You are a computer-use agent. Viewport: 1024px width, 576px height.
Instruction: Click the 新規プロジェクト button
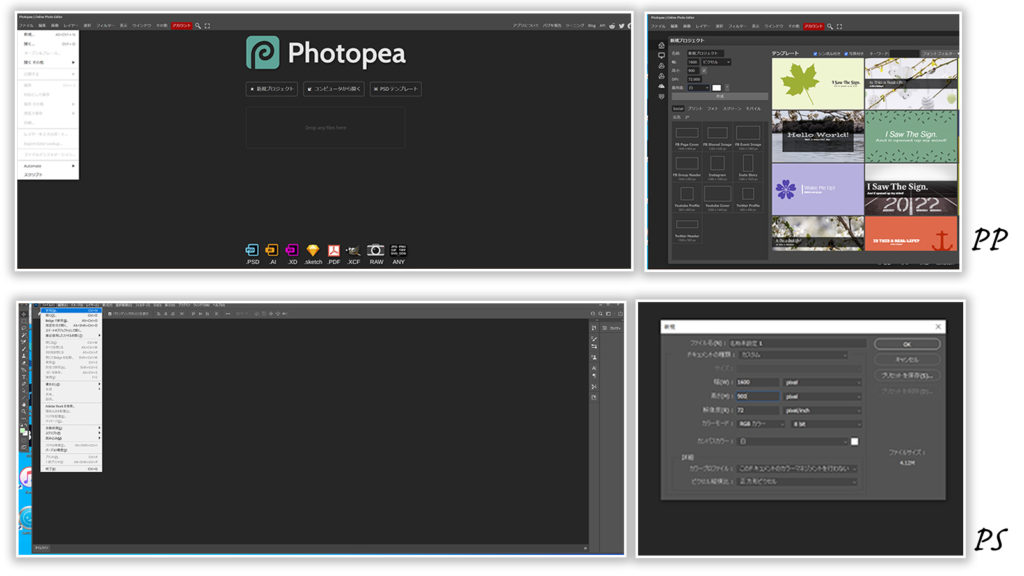[272, 89]
